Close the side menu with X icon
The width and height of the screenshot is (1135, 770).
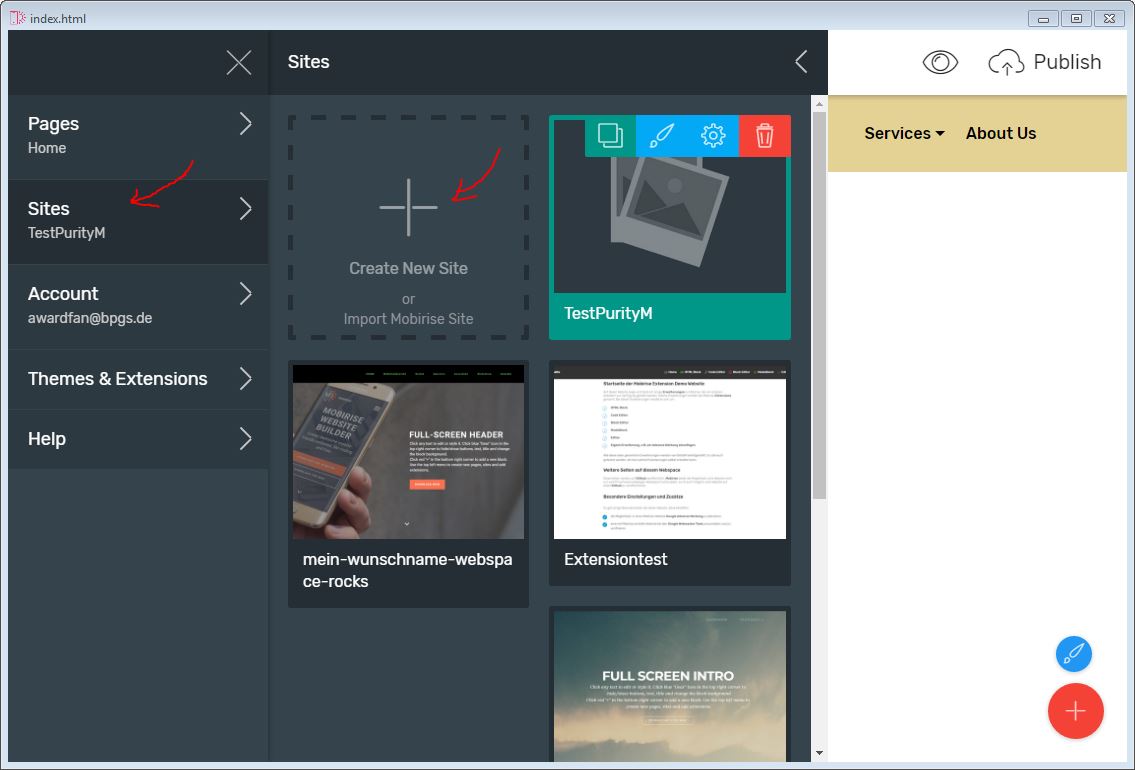point(239,63)
